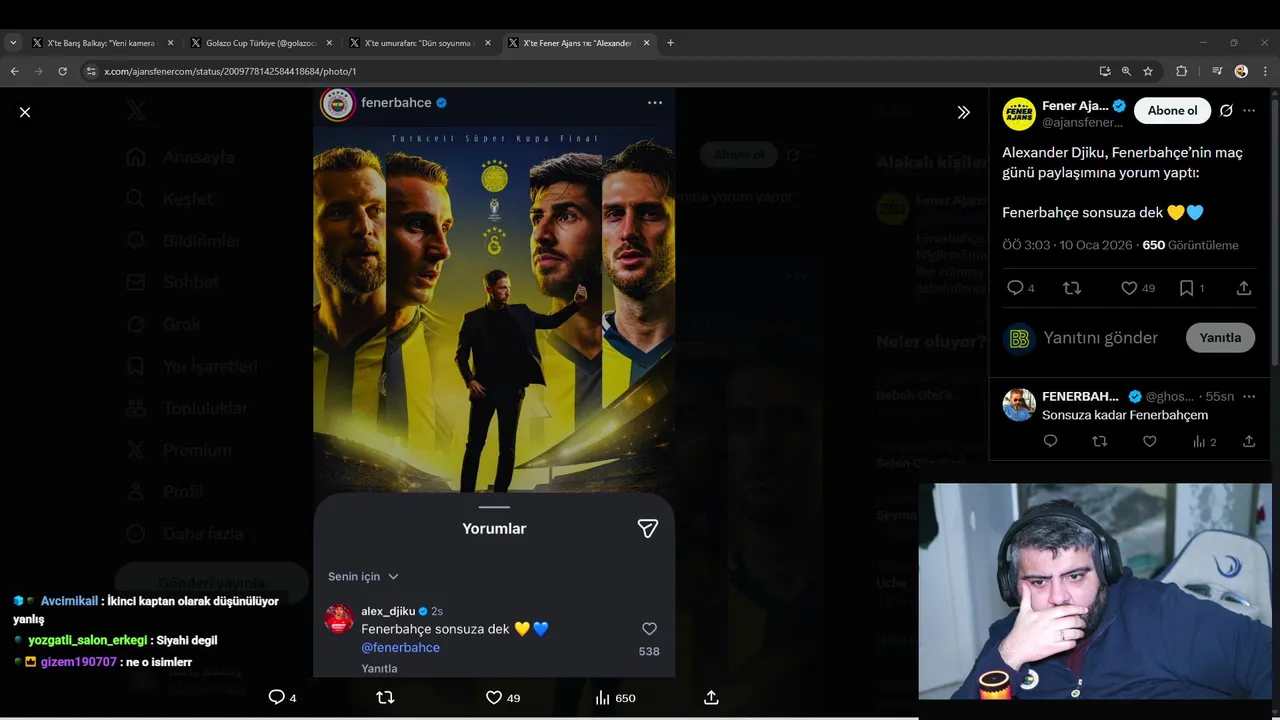Image resolution: width=1280 pixels, height=720 pixels.
Task: Close the Barış Balkay browser tab
Action: (x=170, y=43)
